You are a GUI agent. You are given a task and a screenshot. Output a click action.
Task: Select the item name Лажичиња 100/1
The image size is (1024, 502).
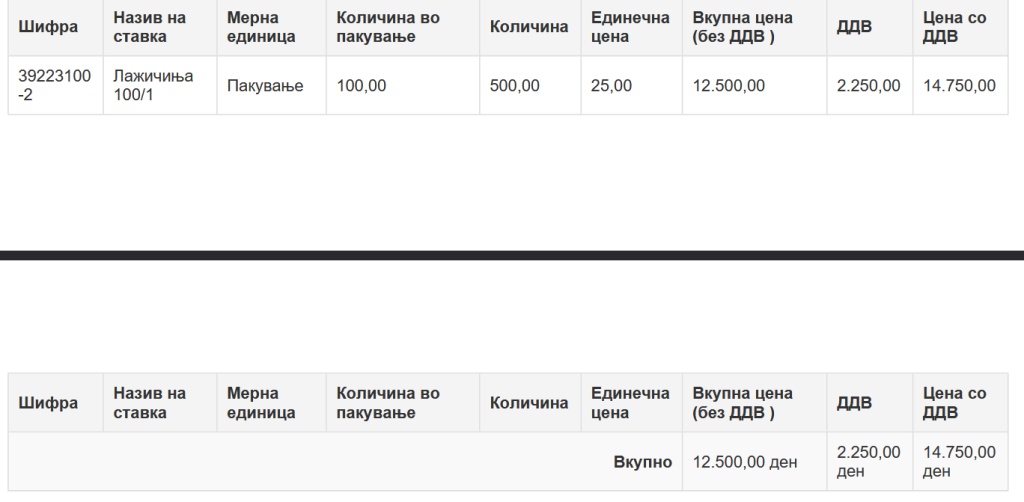pyautogui.click(x=153, y=85)
